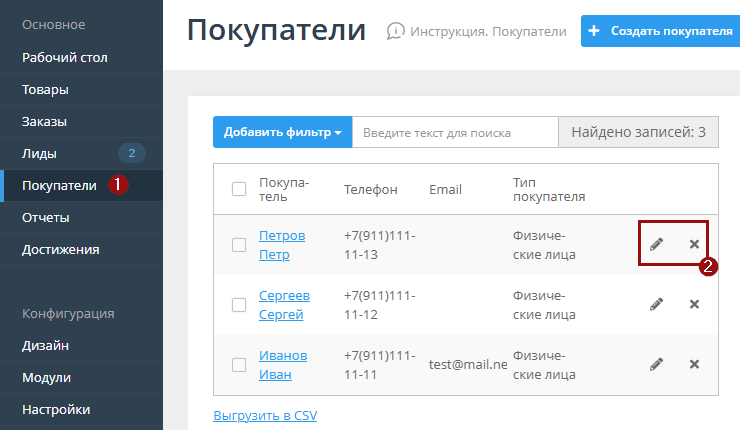Screen dimensions: 740x430
Task: Check the box for Петров Петр
Action: [x=239, y=245]
